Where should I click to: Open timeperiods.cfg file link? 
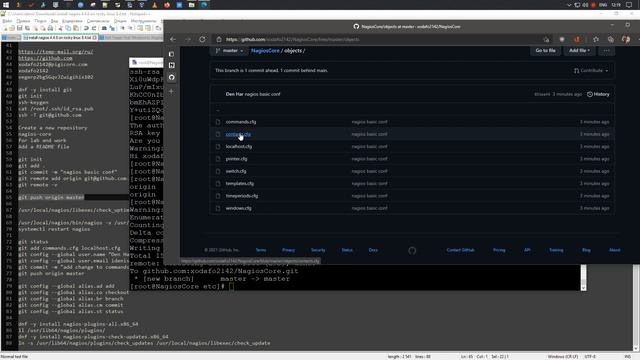[x=242, y=196]
